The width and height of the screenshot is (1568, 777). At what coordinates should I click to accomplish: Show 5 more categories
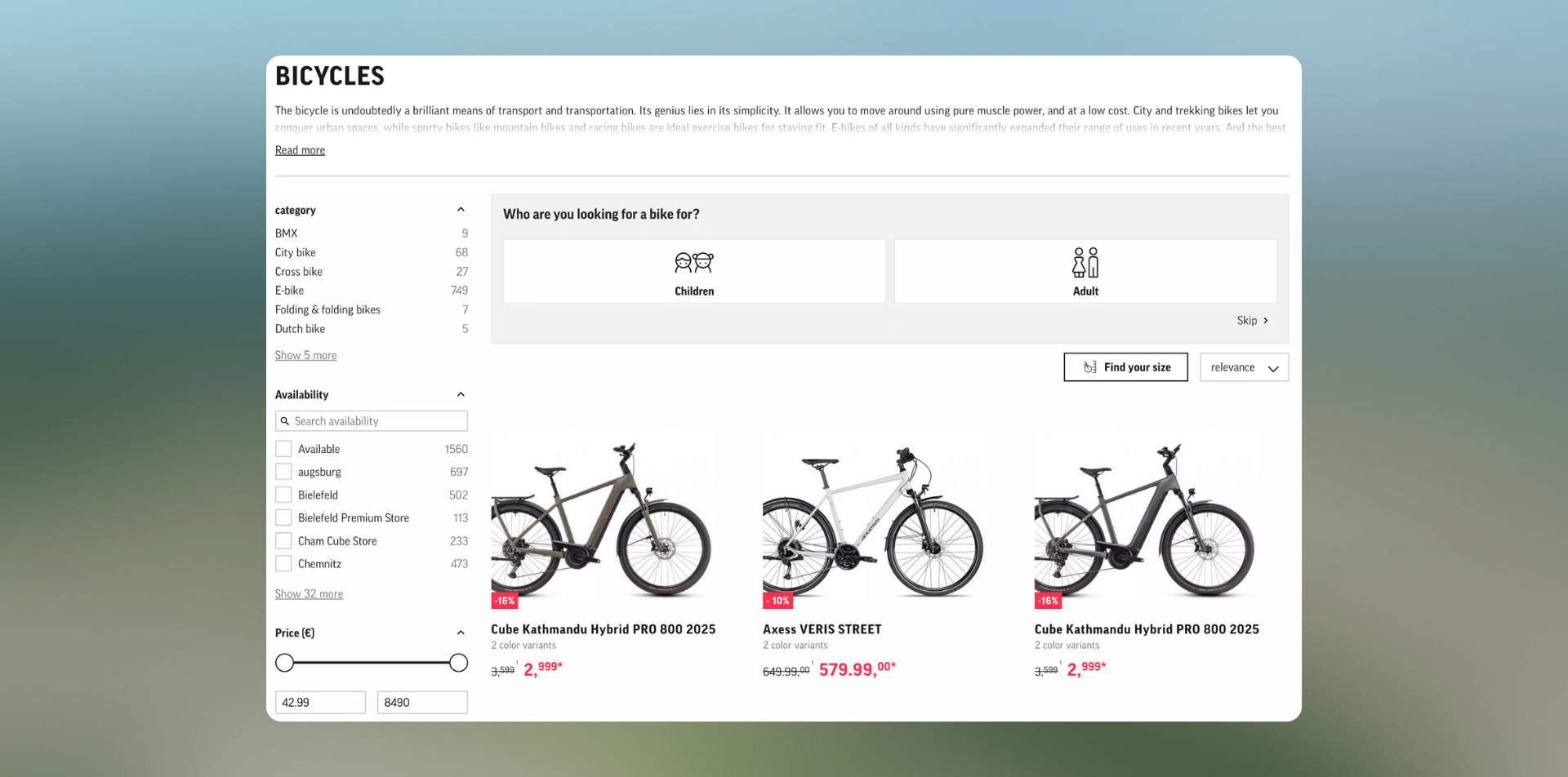pos(305,354)
